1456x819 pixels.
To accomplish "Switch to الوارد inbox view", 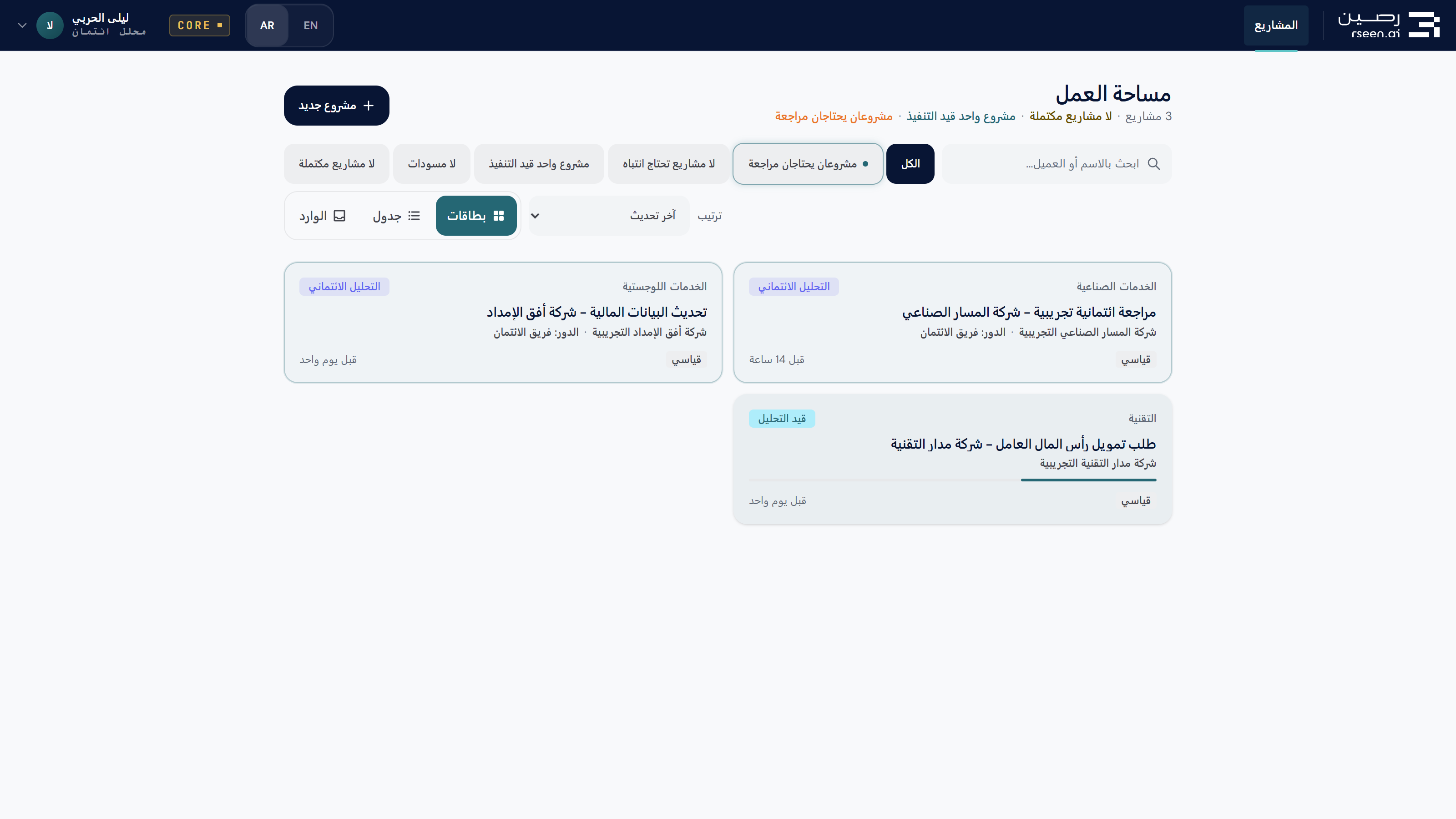I will 322,216.
